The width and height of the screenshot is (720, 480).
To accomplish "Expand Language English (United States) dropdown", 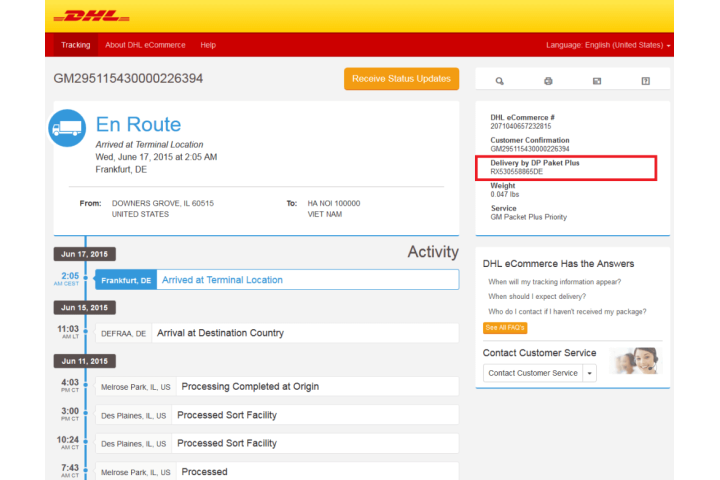I will coord(608,45).
